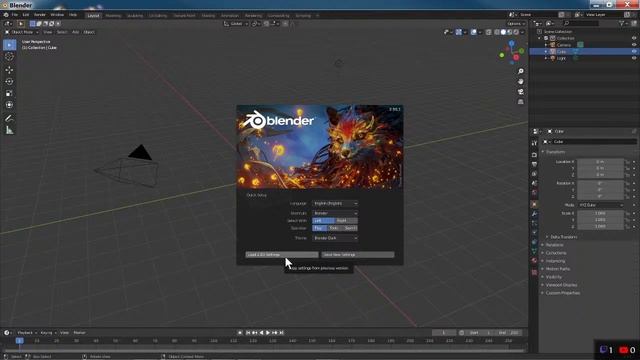Click the Scale X value field
The image size is (640, 360).
(x=600, y=213)
